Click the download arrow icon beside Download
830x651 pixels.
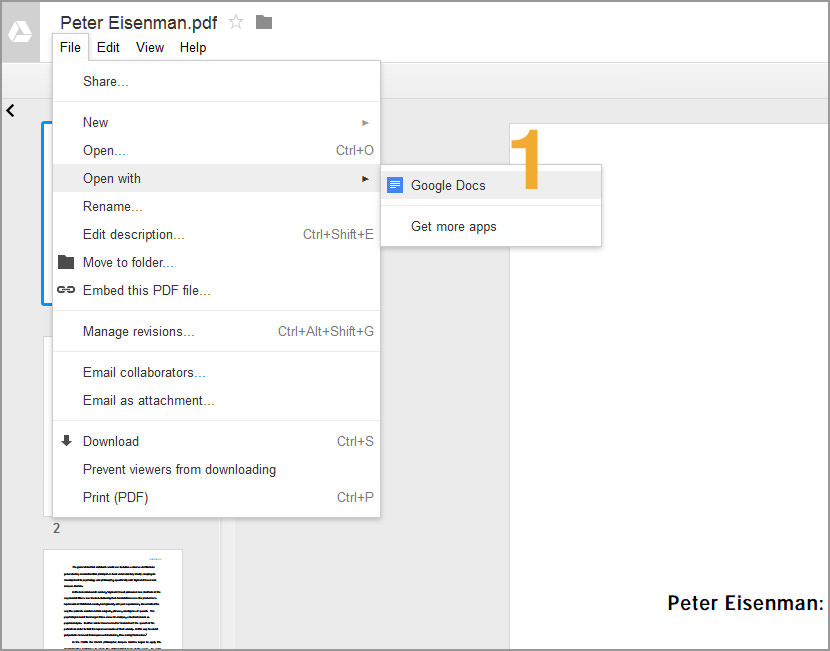[x=65, y=441]
